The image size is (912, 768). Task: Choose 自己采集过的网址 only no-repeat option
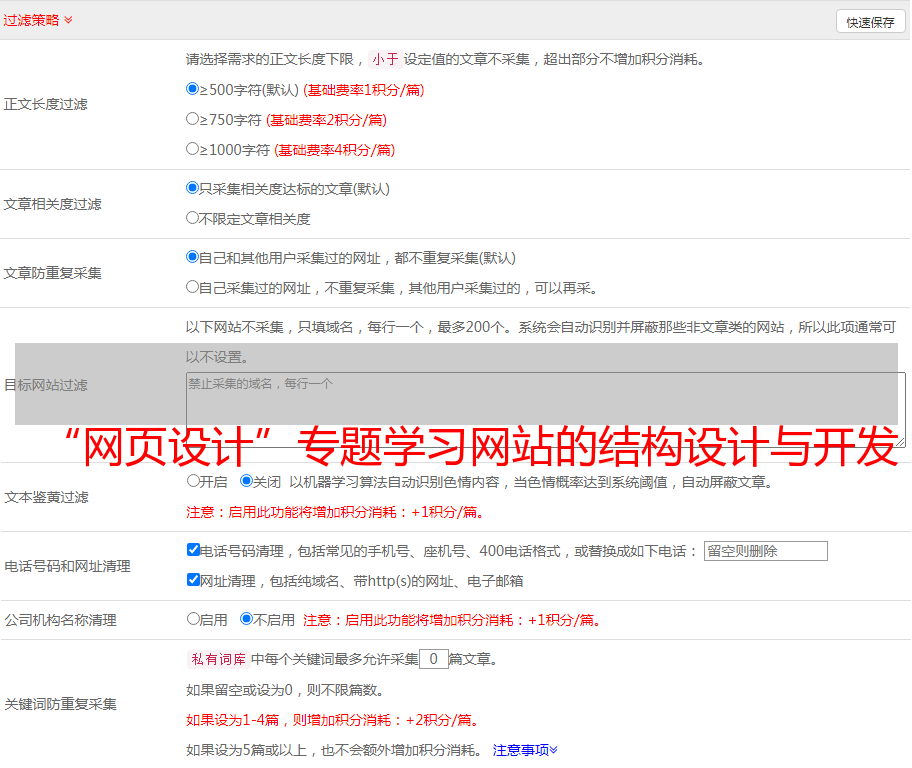click(193, 287)
